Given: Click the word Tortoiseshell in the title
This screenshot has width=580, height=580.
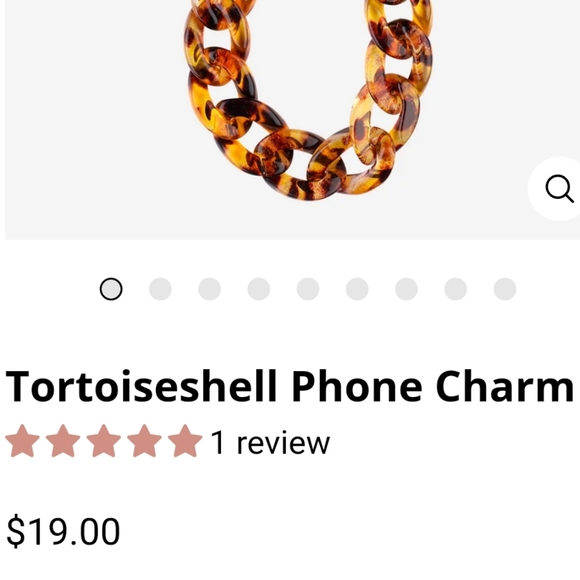Looking at the screenshot, I should pos(141,386).
